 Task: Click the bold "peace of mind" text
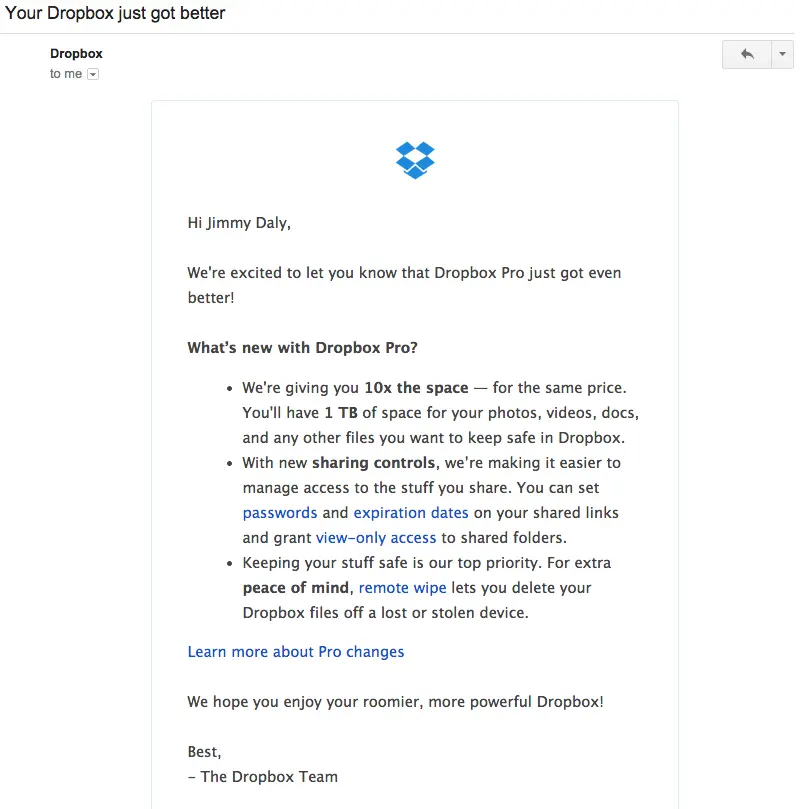[x=296, y=587]
